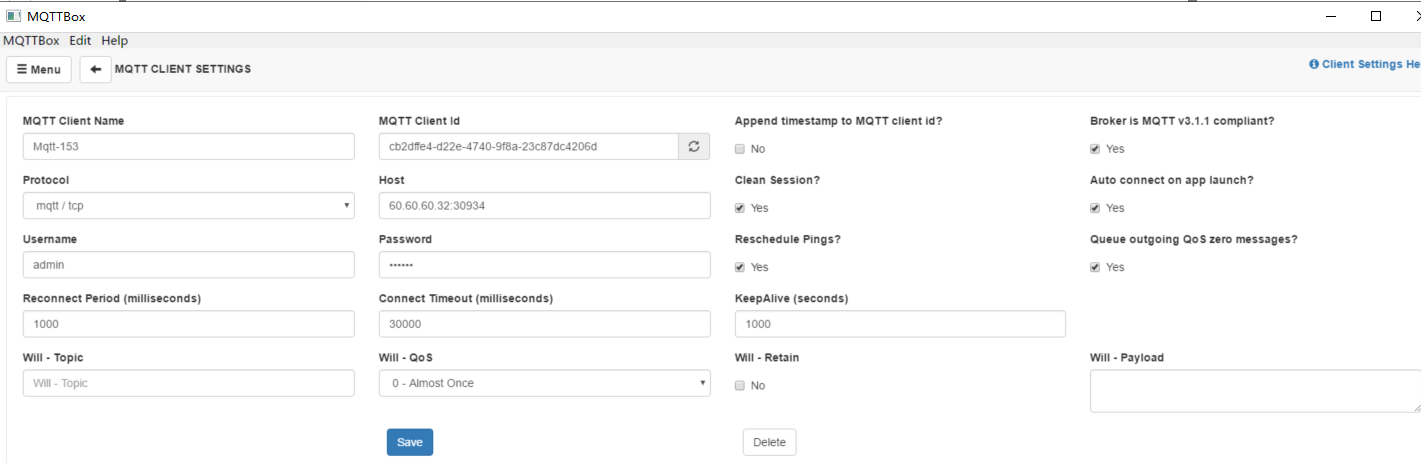
Task: Maximize the MQTTBox window
Action: 1376,16
